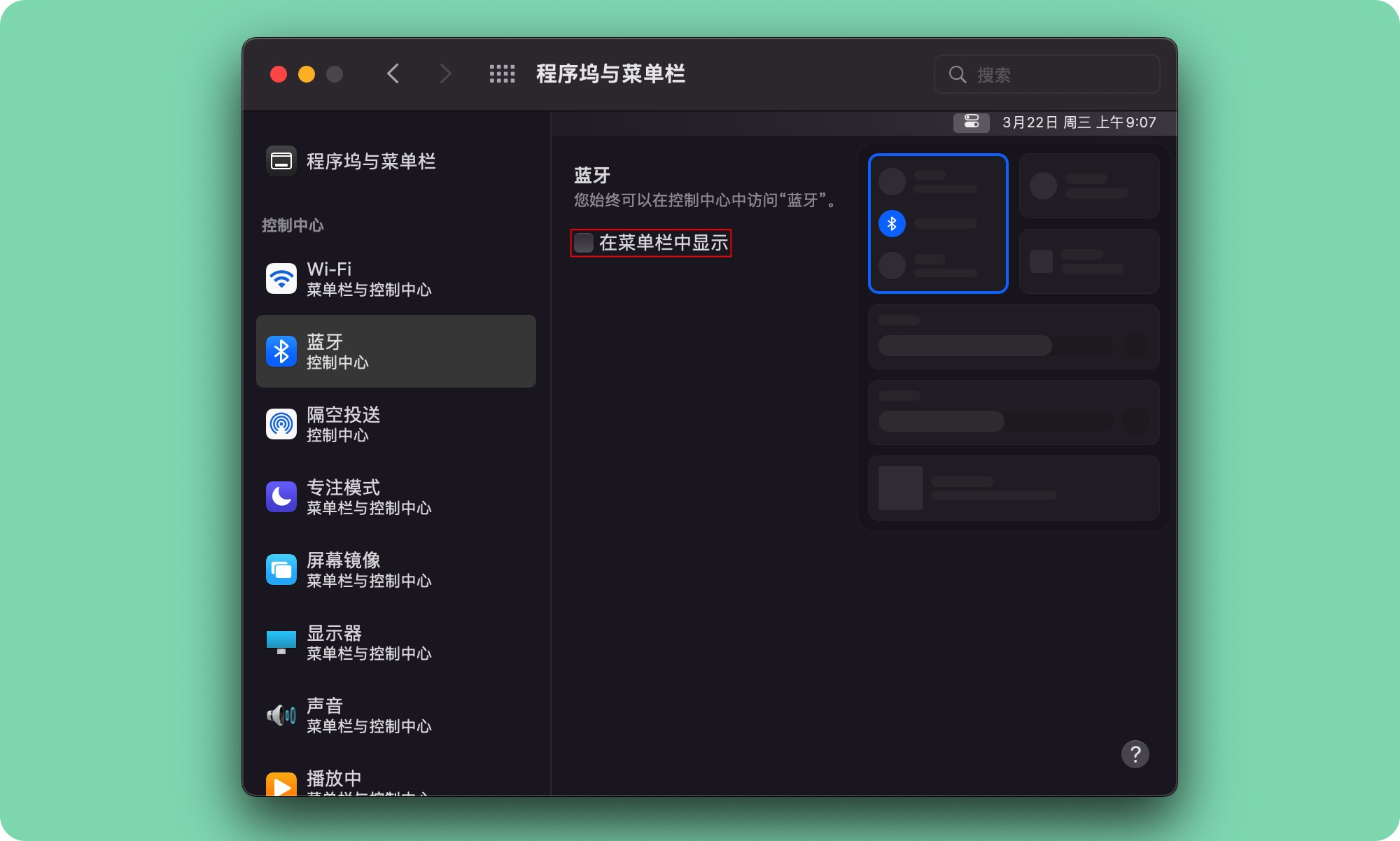Open the help question mark button

pyautogui.click(x=1135, y=754)
